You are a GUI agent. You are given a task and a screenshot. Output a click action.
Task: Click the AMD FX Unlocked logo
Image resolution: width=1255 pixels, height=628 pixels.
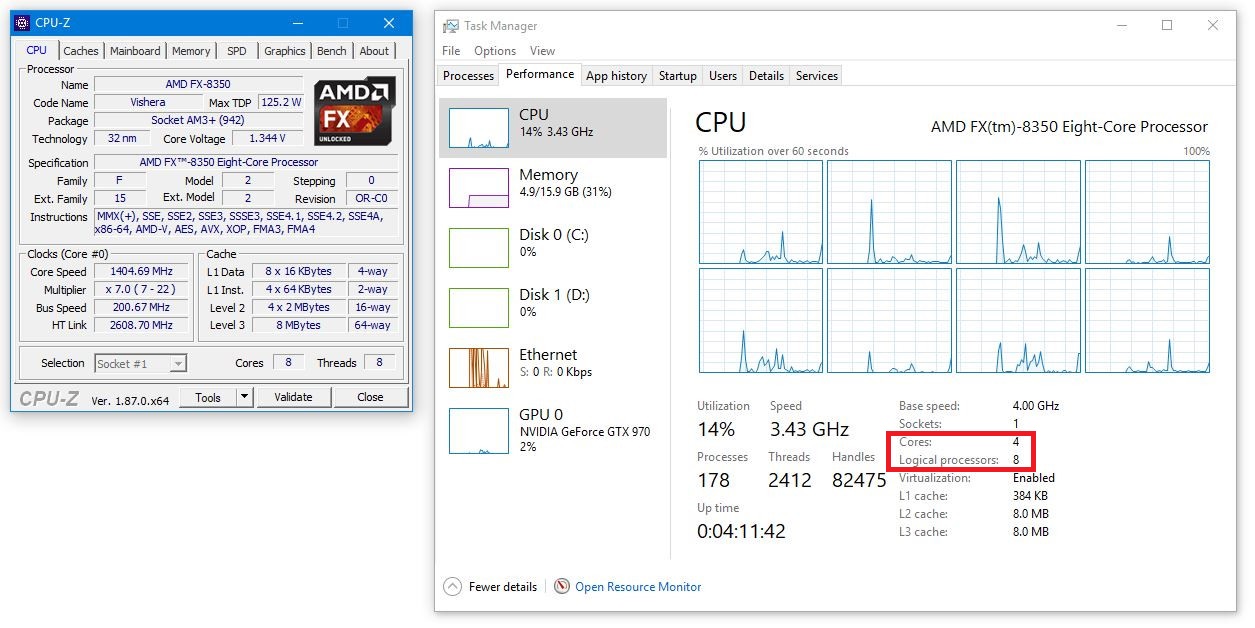coord(354,110)
